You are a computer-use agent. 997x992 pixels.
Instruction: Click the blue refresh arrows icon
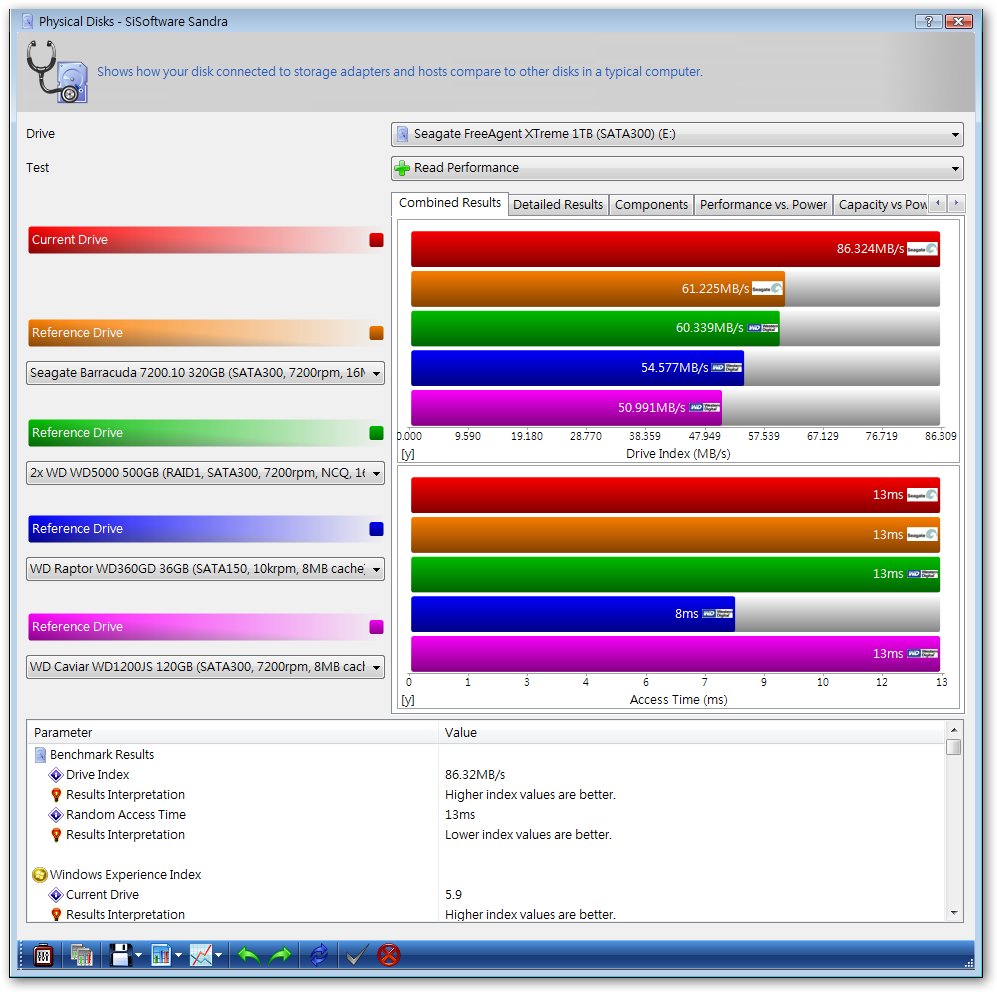(319, 955)
